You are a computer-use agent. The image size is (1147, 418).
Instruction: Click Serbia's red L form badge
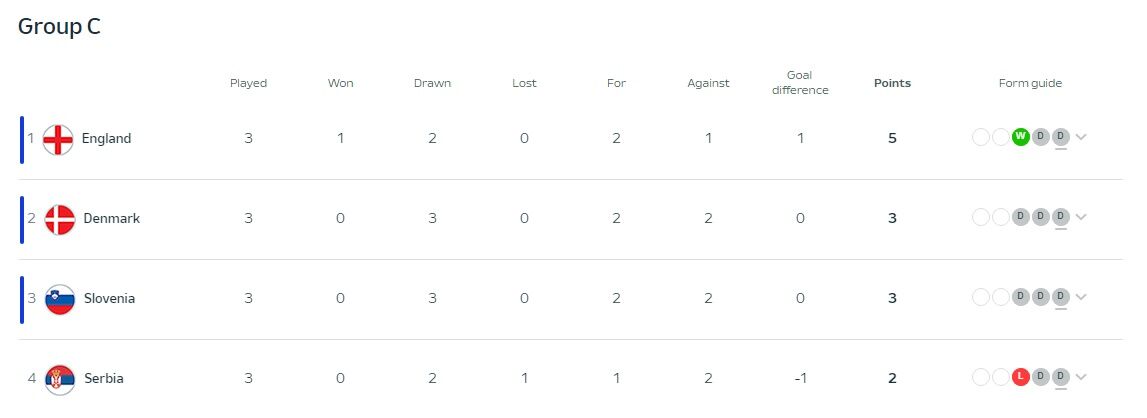click(1020, 377)
